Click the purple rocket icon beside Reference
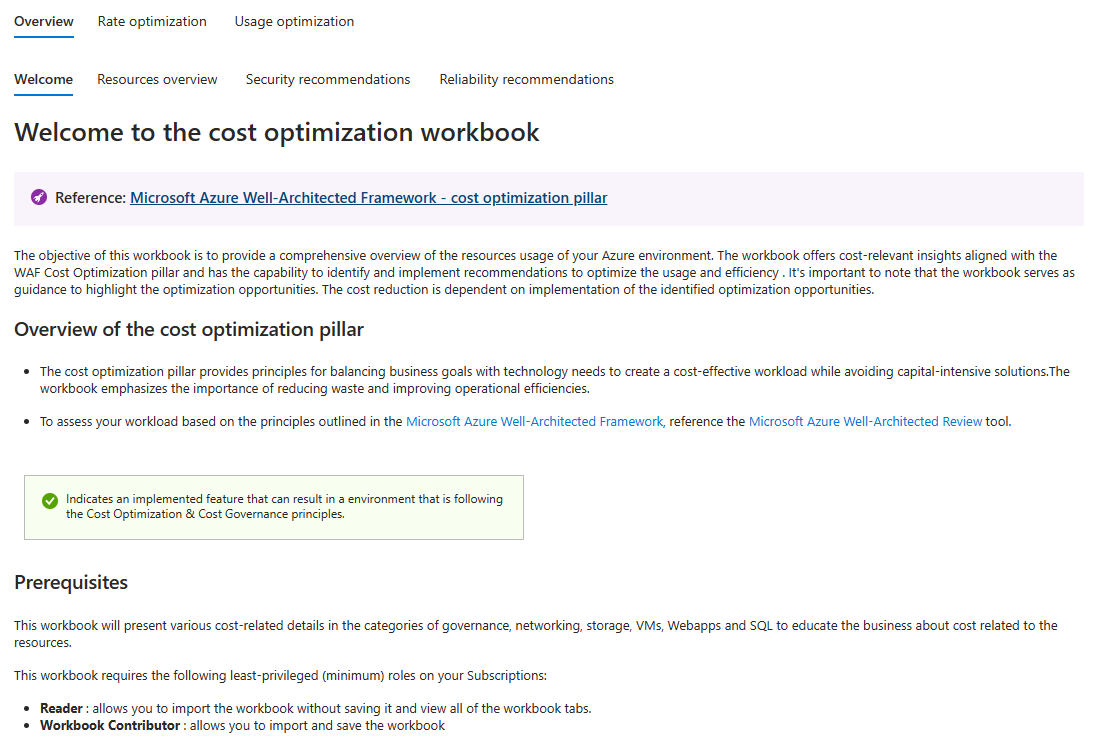This screenshot has width=1111, height=753. tap(39, 198)
